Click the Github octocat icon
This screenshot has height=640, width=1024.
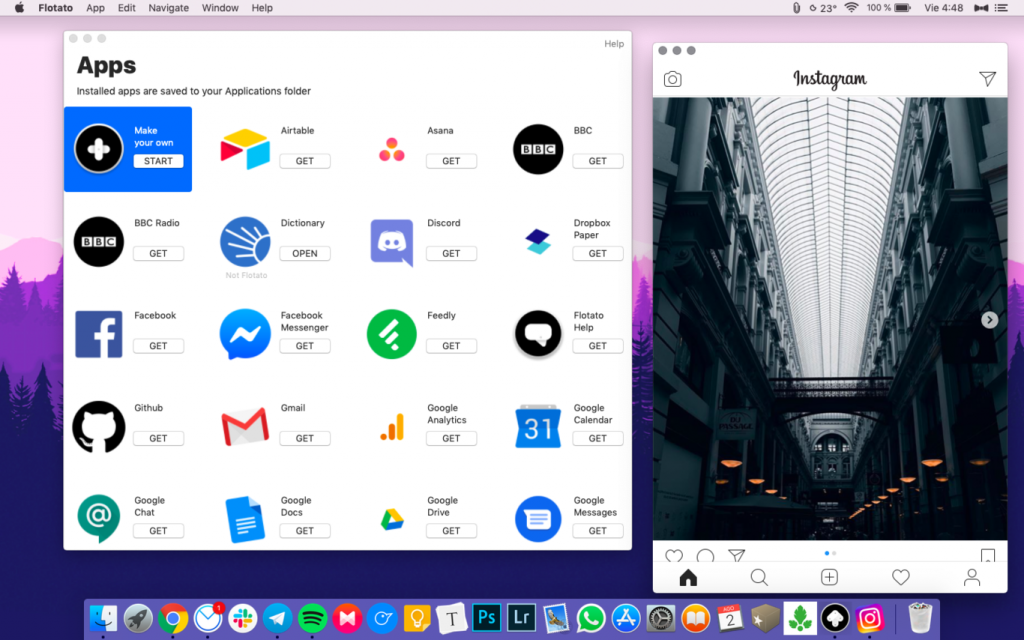pos(99,427)
